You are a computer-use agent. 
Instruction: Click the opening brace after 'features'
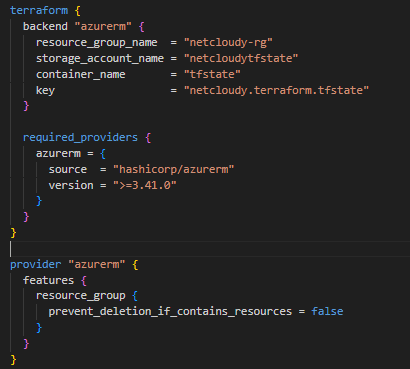tap(84, 281)
